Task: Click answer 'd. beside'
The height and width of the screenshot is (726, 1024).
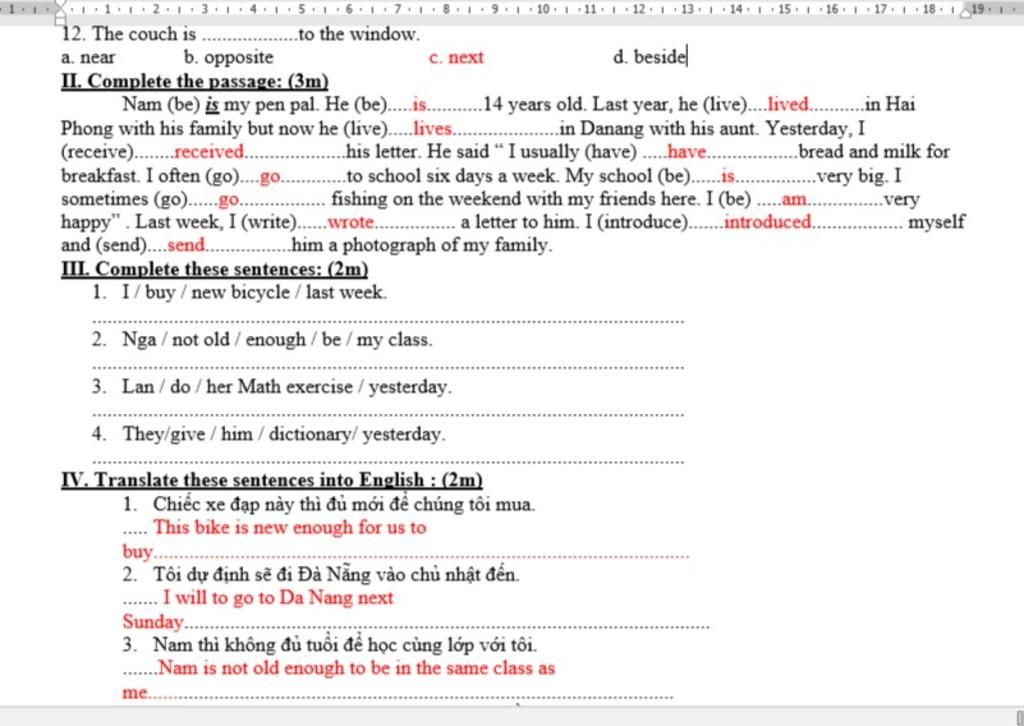Action: pos(649,57)
